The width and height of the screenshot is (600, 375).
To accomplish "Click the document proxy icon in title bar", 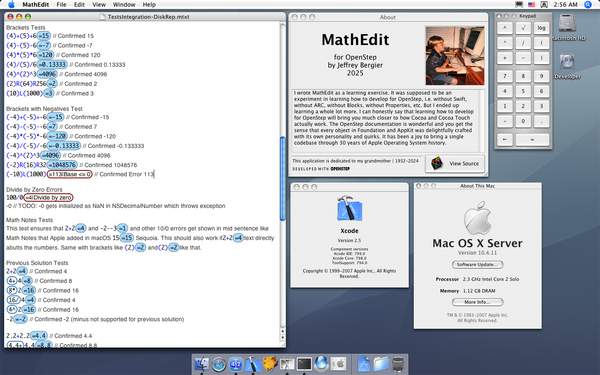I will 102,17.
